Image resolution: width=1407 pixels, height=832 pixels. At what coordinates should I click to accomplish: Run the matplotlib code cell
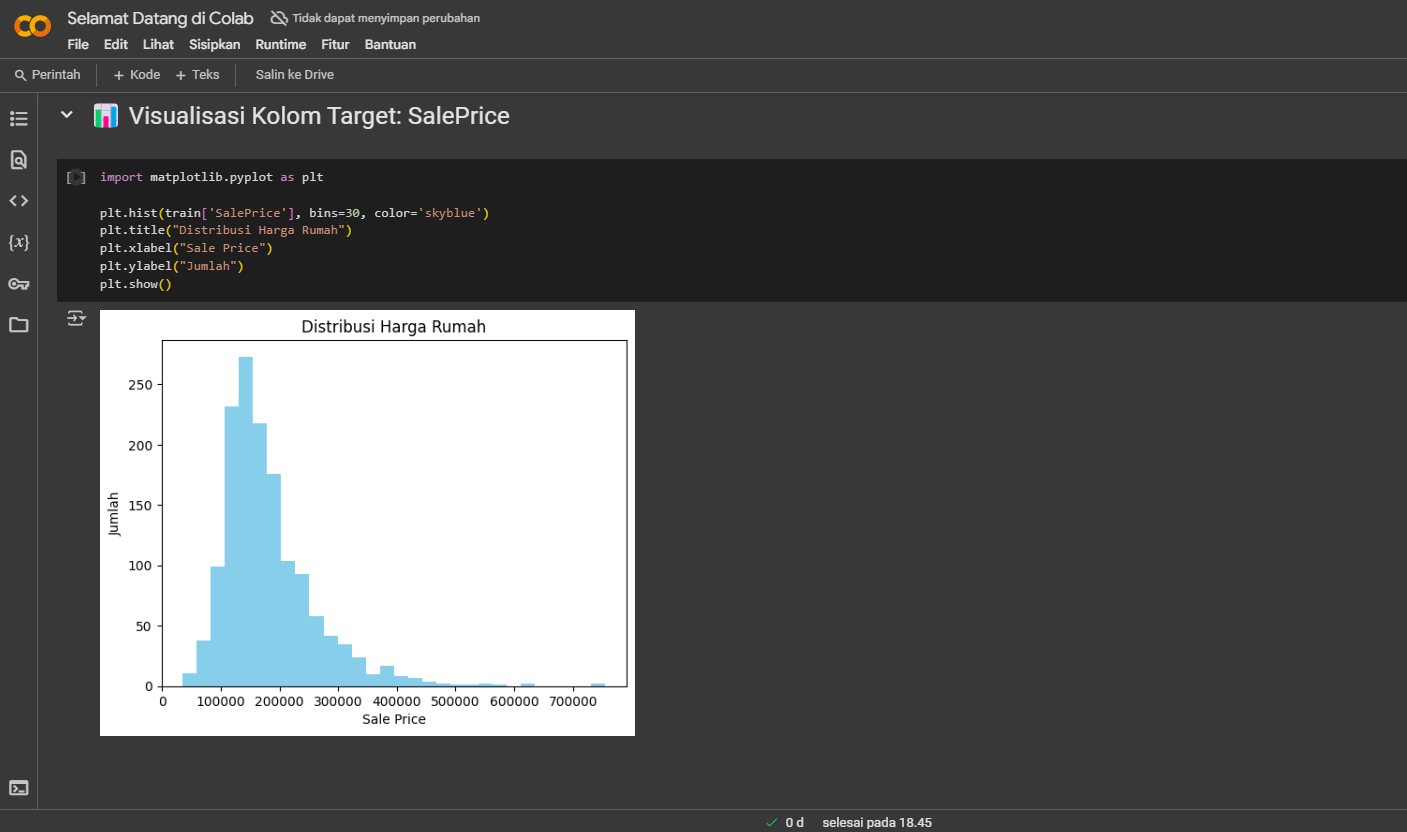[76, 177]
